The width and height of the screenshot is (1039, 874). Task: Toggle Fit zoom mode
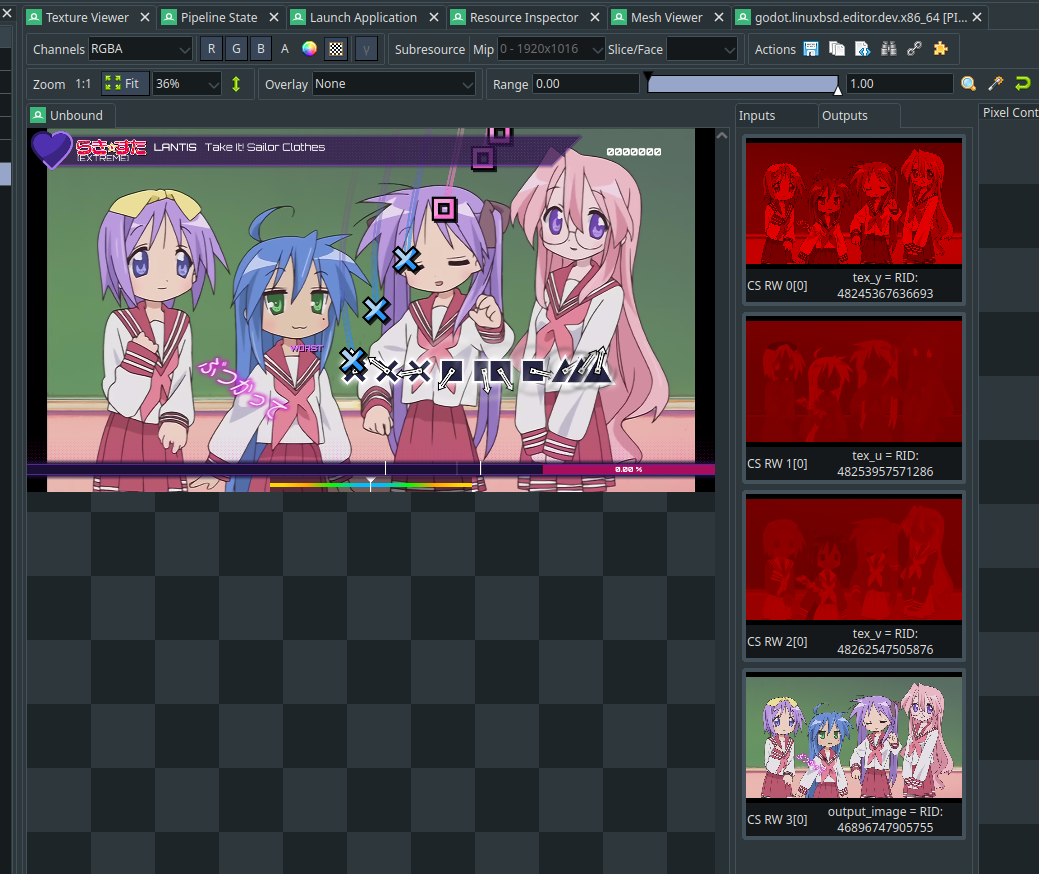(125, 83)
